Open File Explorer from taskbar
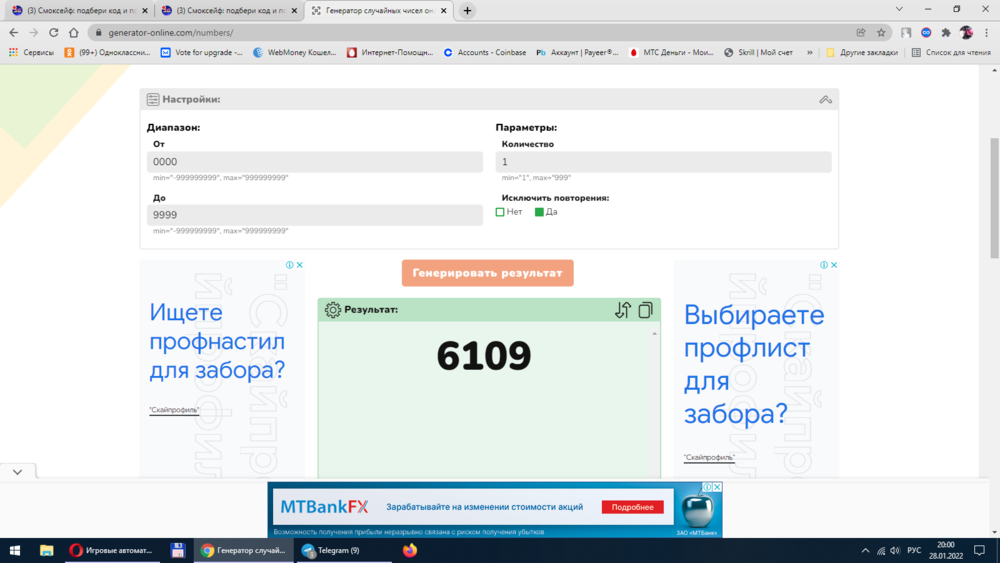The image size is (1000, 563). click(x=47, y=550)
